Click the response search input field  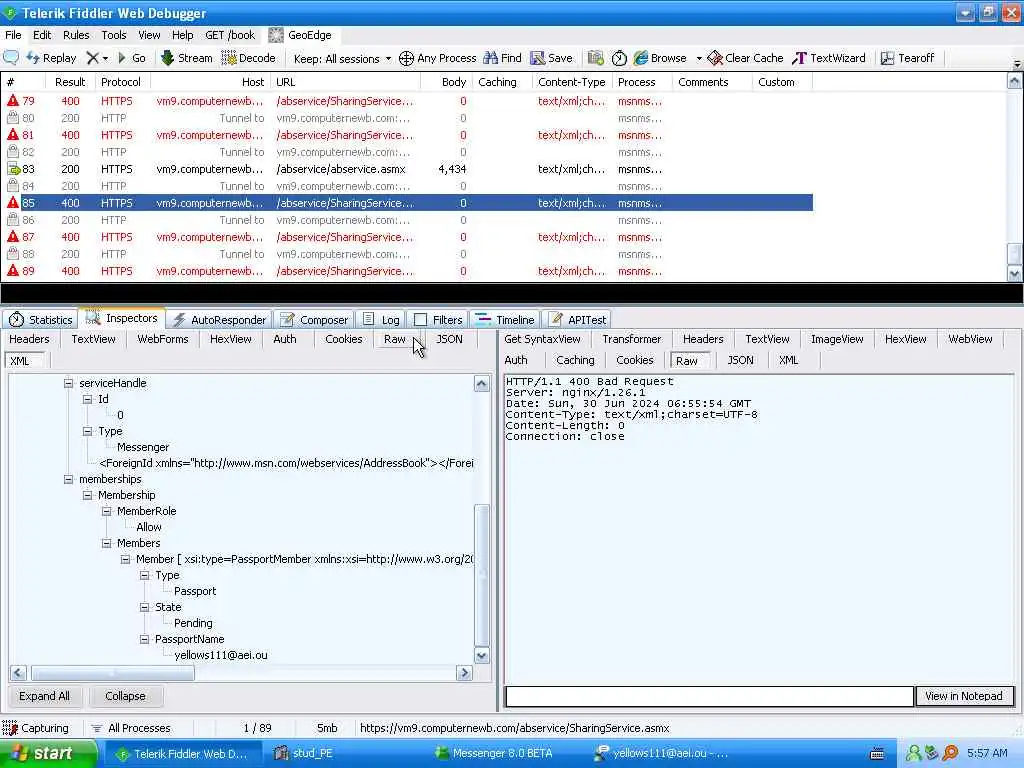pyautogui.click(x=709, y=696)
